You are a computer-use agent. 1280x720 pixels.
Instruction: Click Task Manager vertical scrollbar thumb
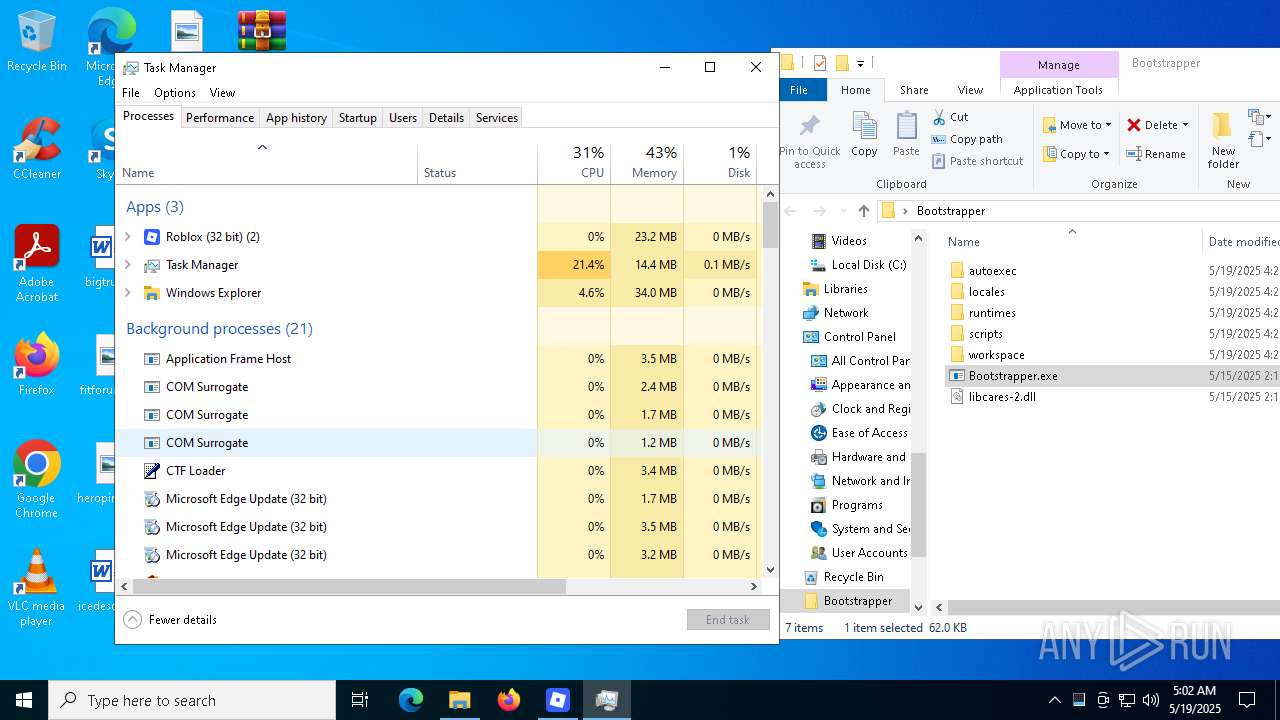click(x=770, y=225)
